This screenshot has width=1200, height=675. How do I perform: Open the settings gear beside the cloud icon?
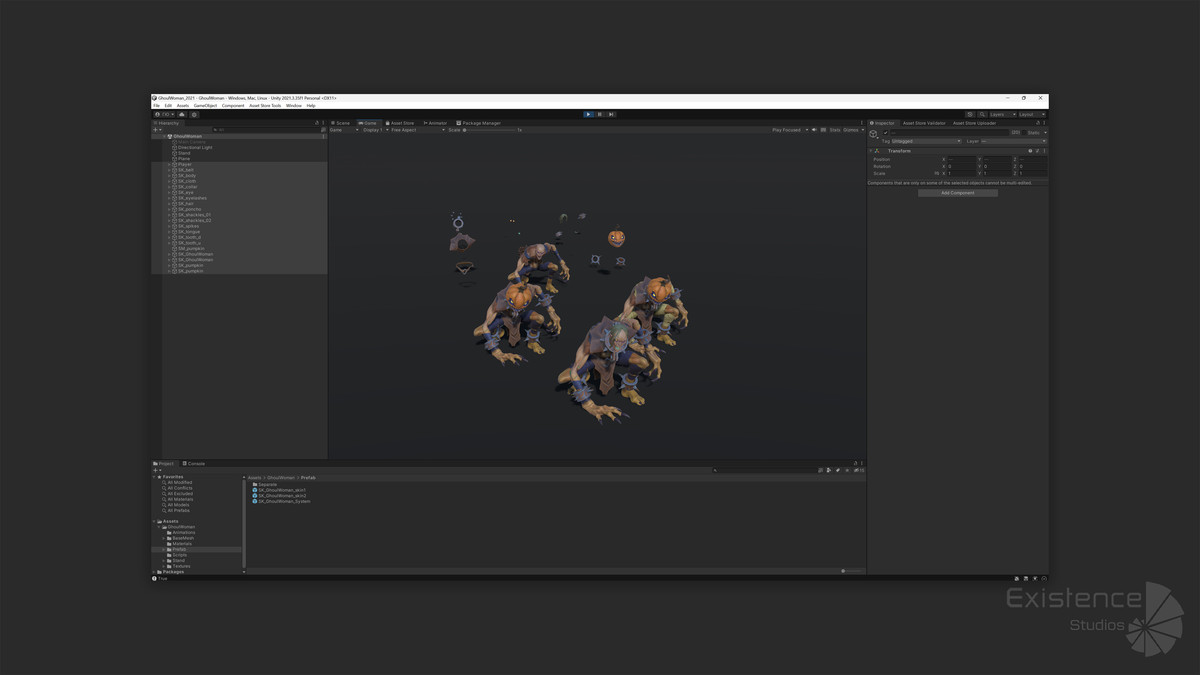(194, 114)
